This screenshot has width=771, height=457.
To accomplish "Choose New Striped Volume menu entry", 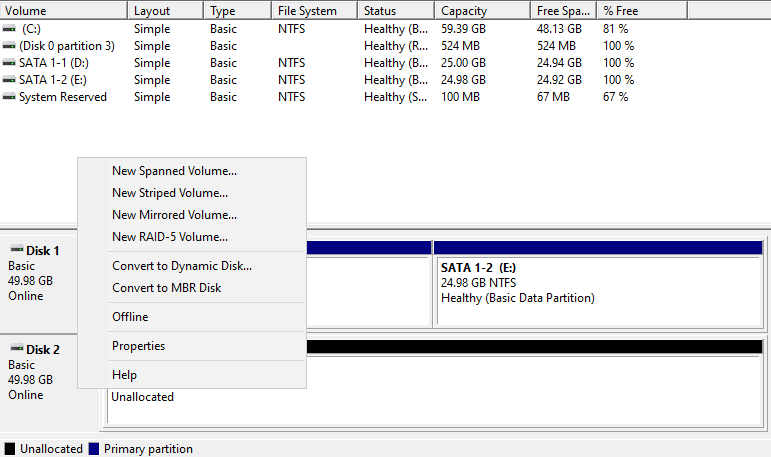I will pyautogui.click(x=192, y=193).
